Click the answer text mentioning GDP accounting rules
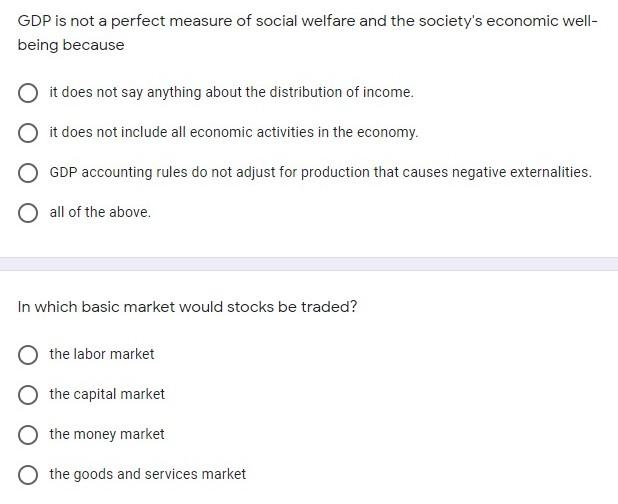618x504 pixels. point(320,172)
